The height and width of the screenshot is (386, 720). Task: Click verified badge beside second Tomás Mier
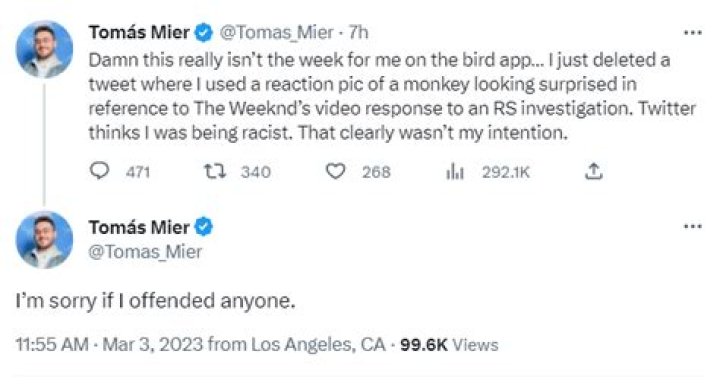click(203, 227)
